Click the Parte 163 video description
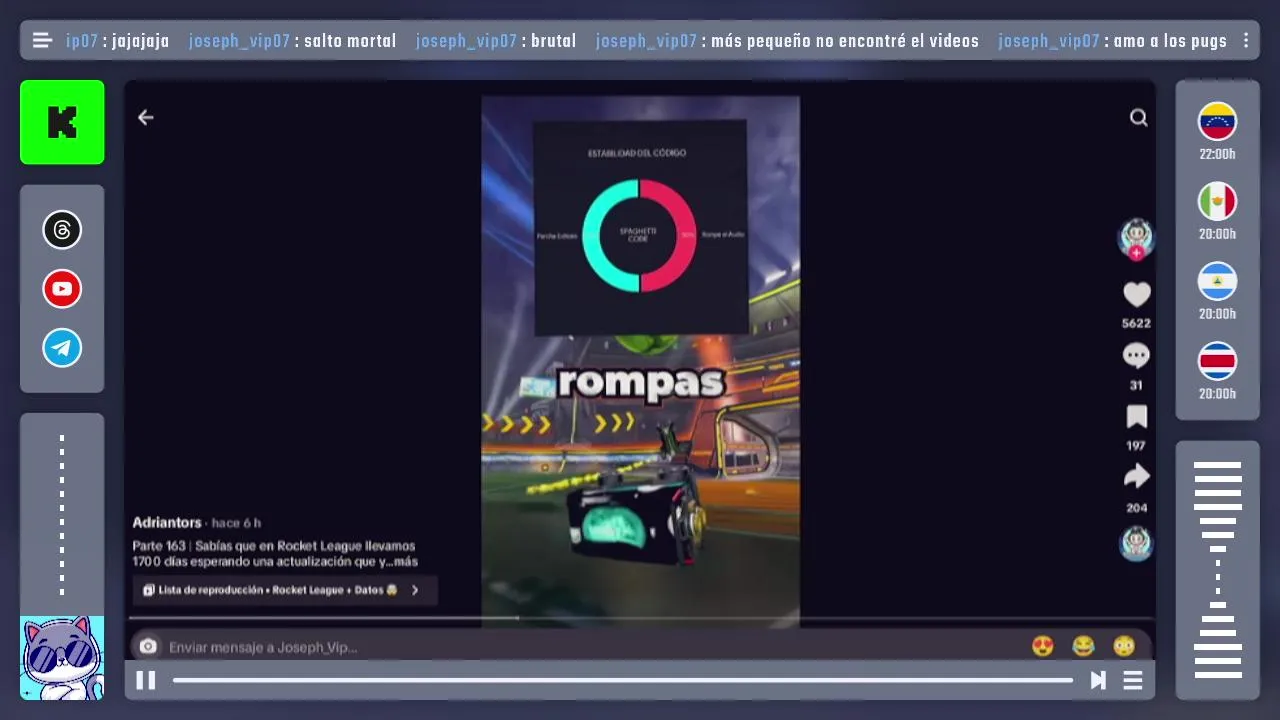1280x720 pixels. [275, 554]
